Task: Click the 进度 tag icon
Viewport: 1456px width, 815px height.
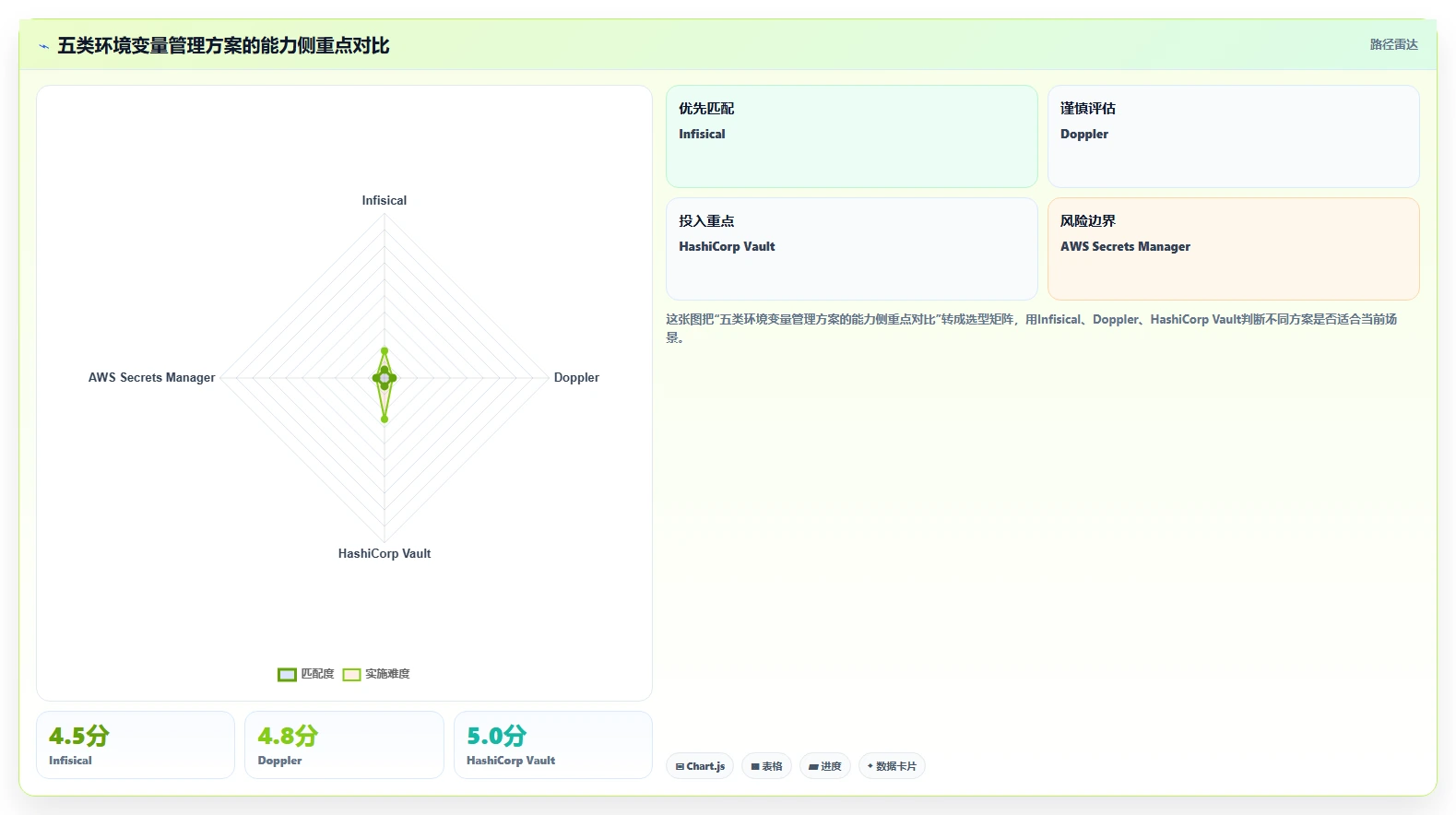Action: pos(813,767)
